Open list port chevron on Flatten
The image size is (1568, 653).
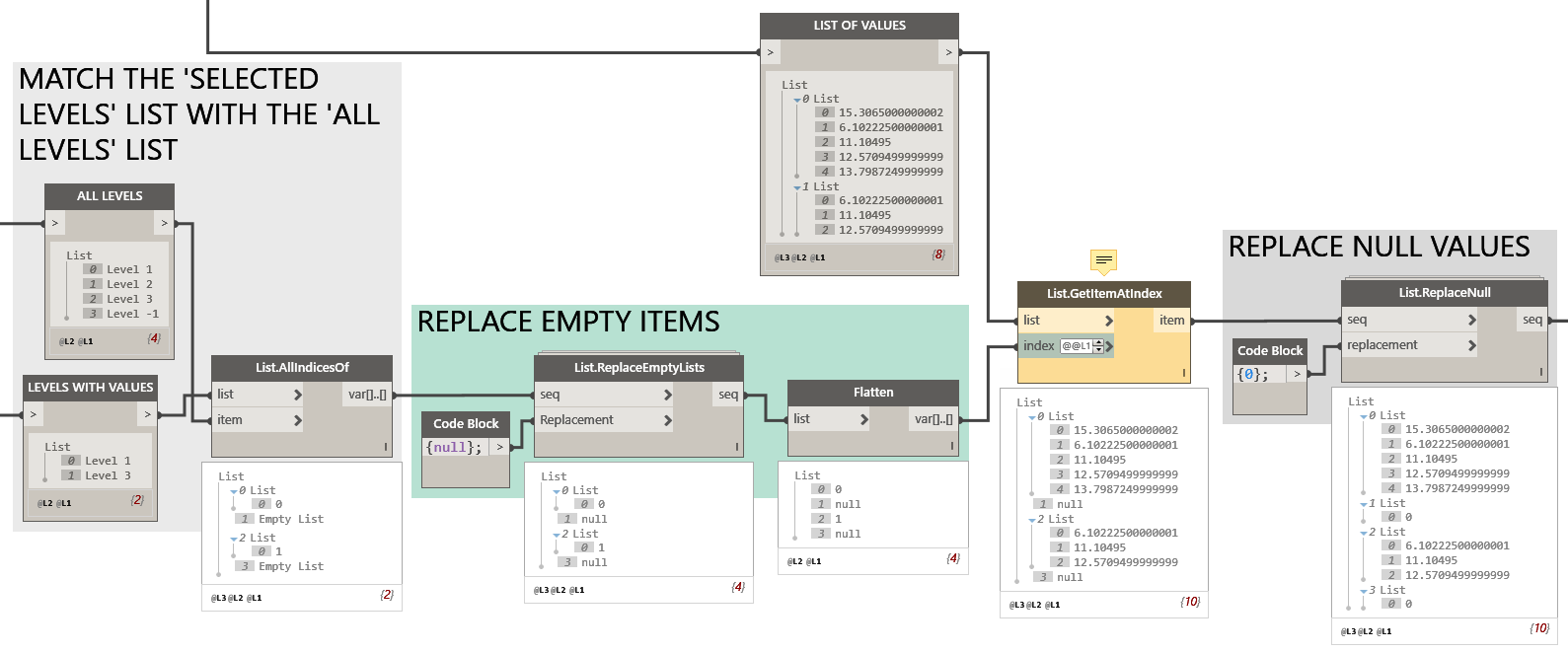(x=863, y=419)
